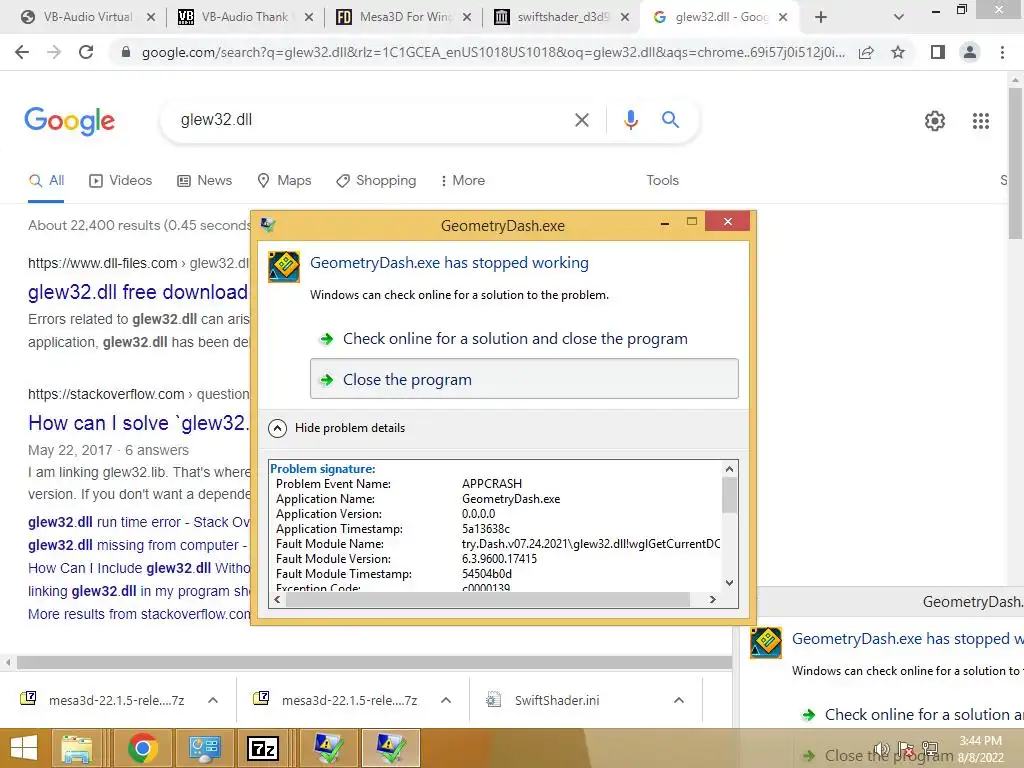Collapse Hide problem details expander
The image size is (1024, 768).
click(336, 428)
